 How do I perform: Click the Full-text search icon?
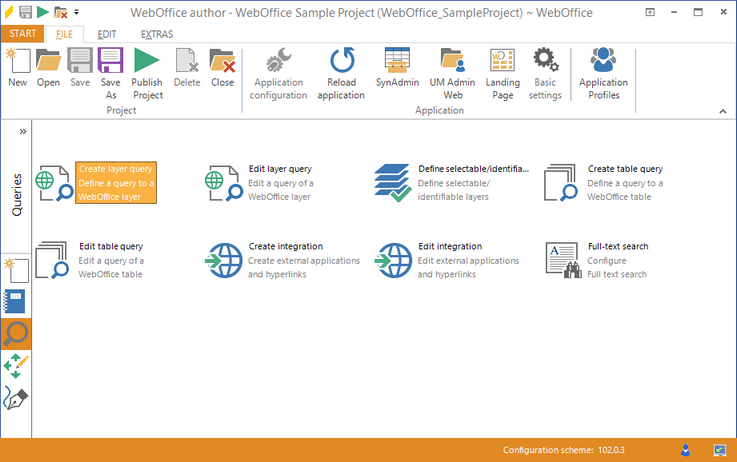[563, 260]
